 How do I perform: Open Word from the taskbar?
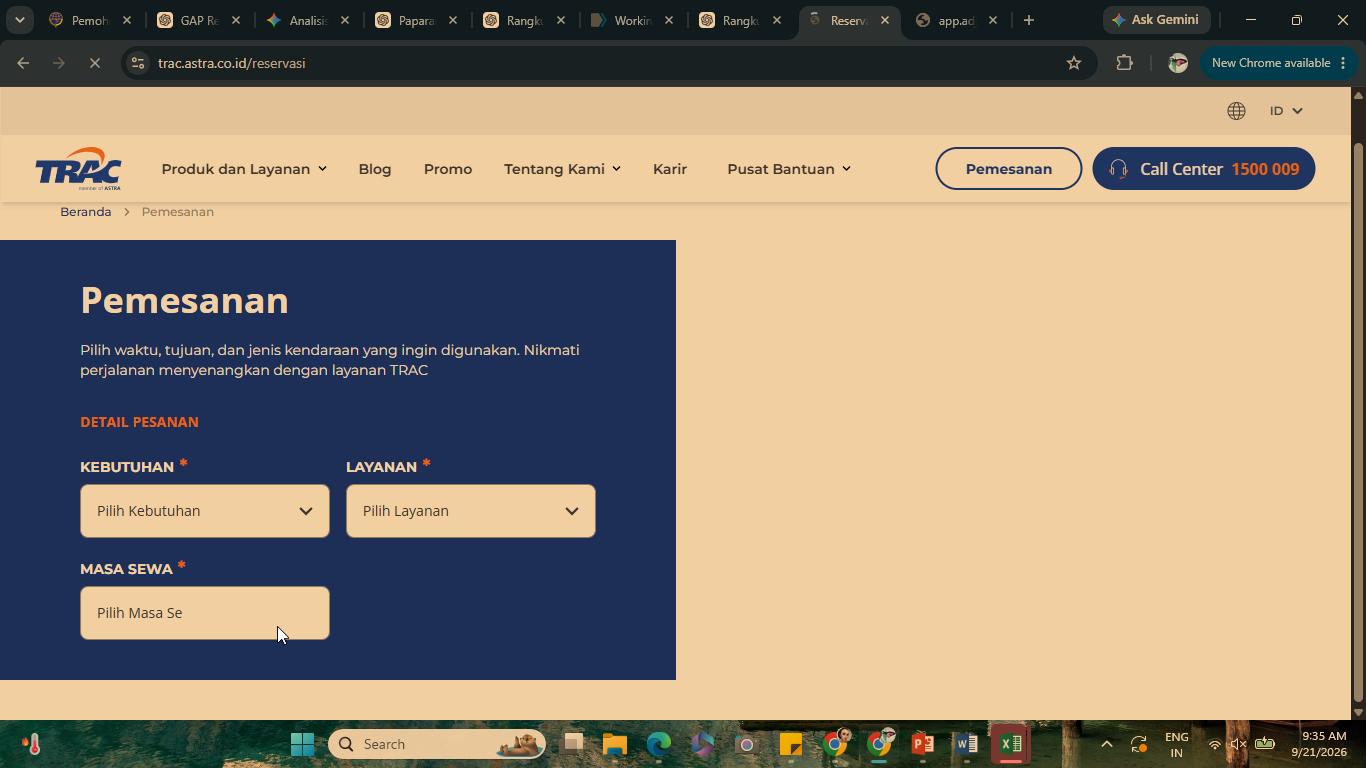(x=966, y=744)
